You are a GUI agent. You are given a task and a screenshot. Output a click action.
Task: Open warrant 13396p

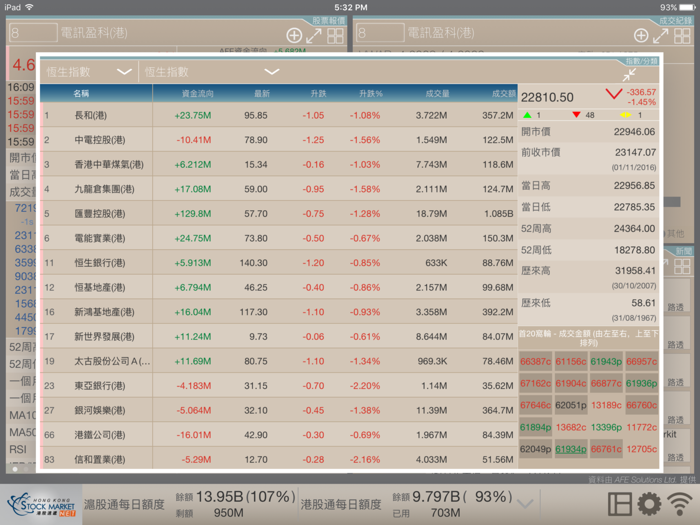[x=606, y=427]
